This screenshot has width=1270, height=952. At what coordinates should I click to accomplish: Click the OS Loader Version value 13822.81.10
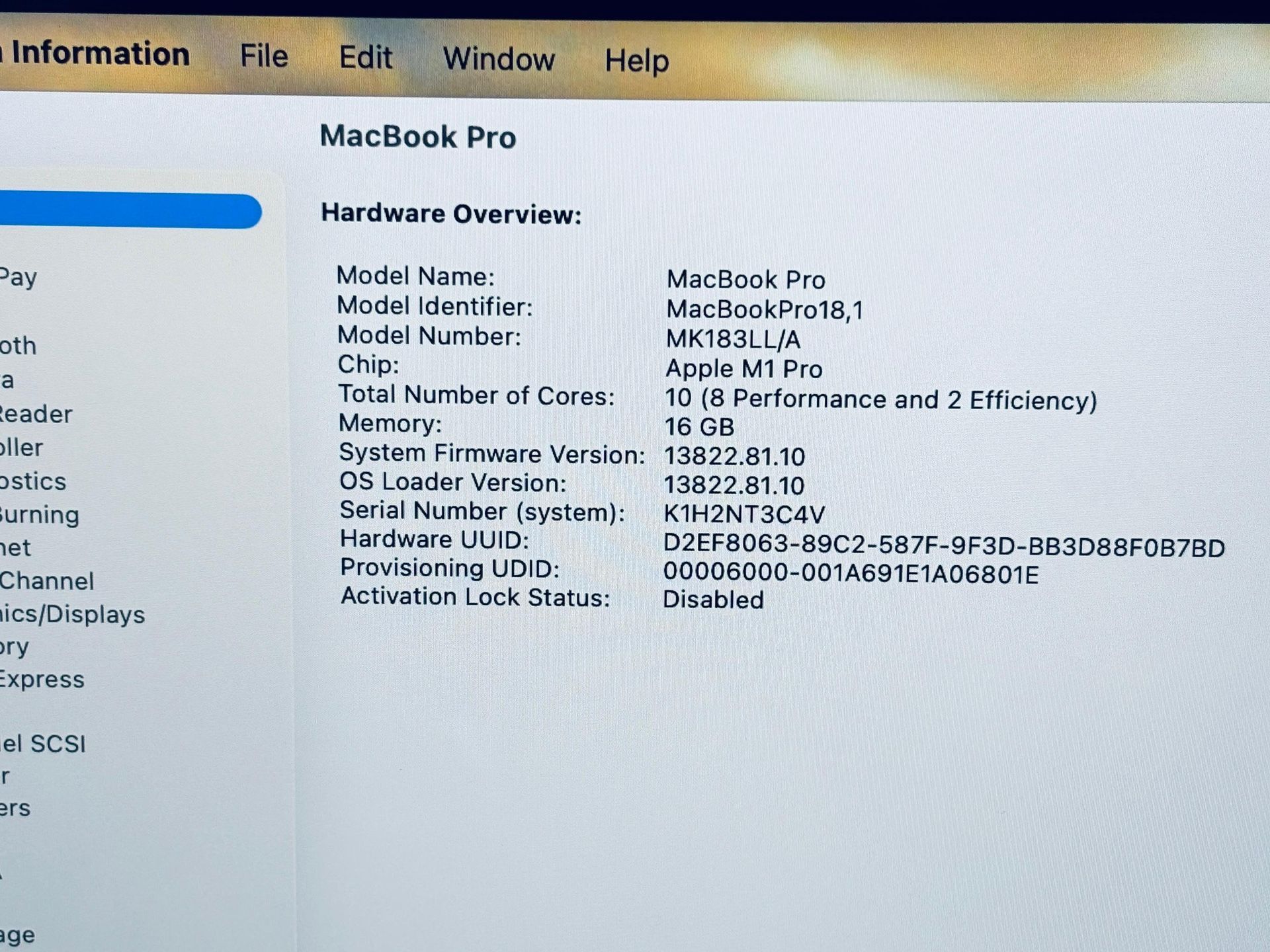click(x=734, y=485)
